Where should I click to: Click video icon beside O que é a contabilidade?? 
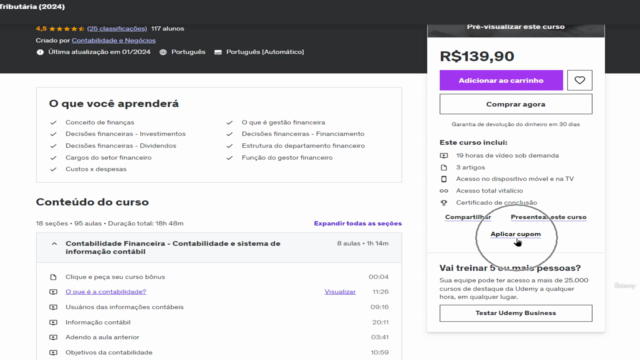point(53,292)
